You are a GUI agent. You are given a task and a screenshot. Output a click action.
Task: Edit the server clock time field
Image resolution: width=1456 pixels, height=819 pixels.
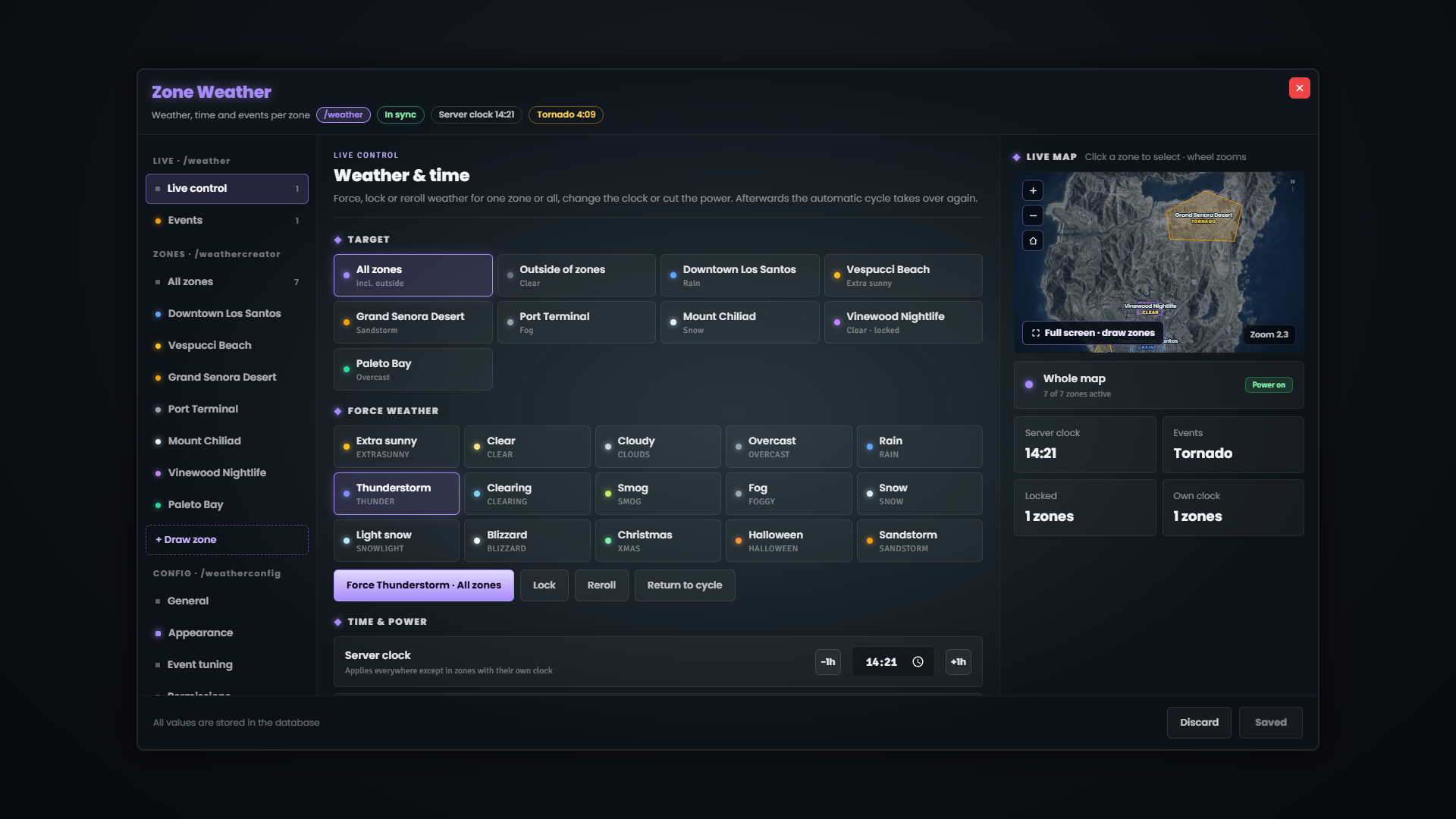pyautogui.click(x=893, y=662)
